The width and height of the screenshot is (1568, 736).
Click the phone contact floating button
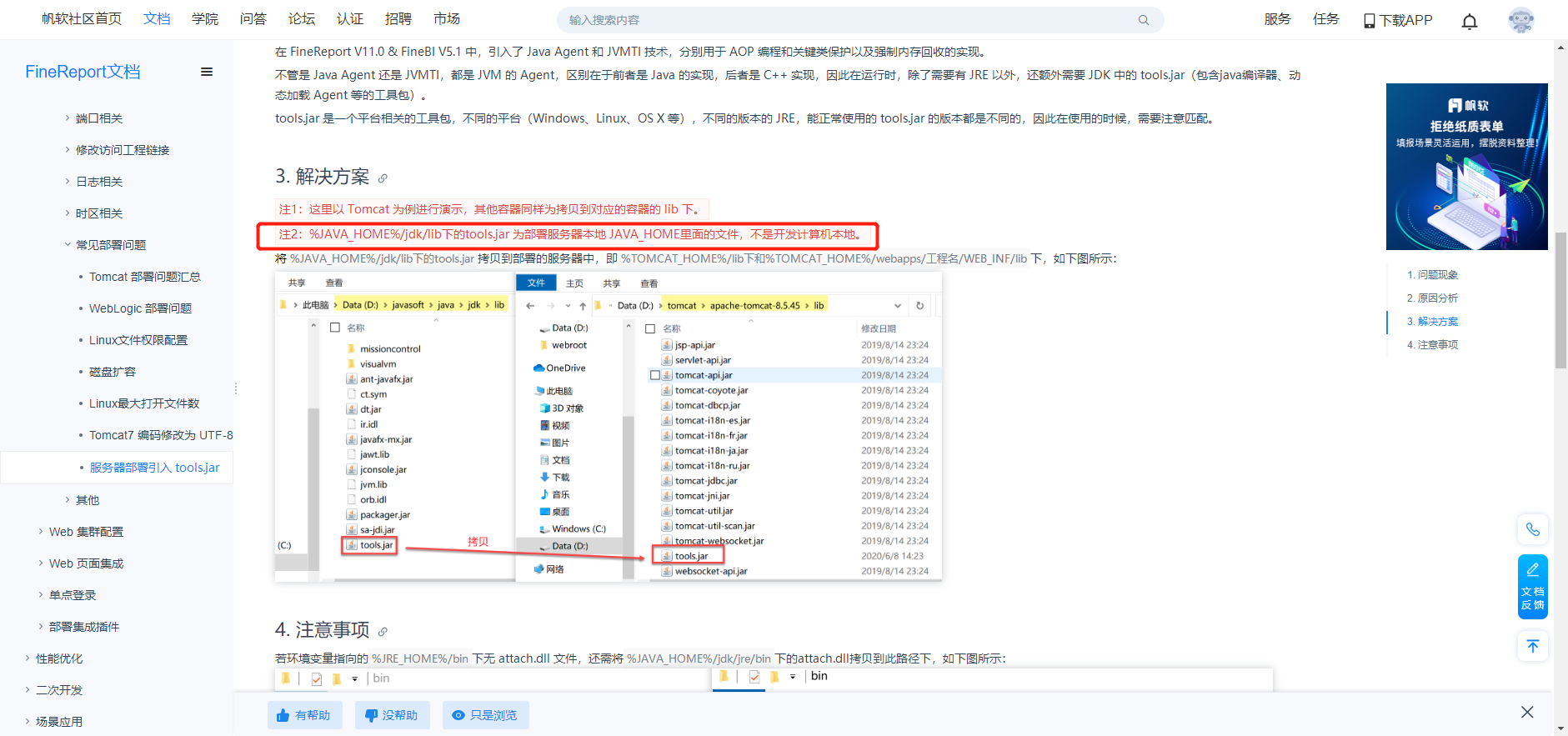[x=1533, y=529]
